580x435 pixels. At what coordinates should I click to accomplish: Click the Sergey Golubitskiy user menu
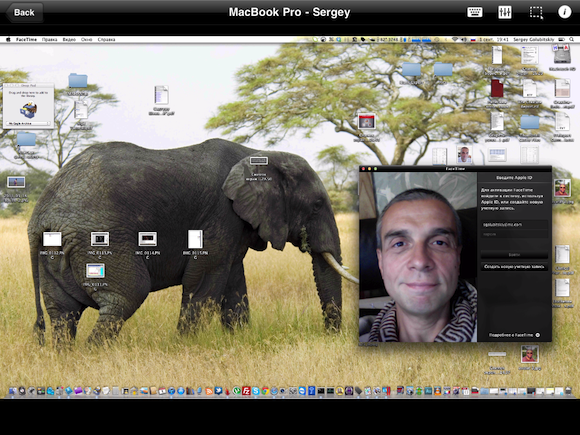tap(533, 39)
